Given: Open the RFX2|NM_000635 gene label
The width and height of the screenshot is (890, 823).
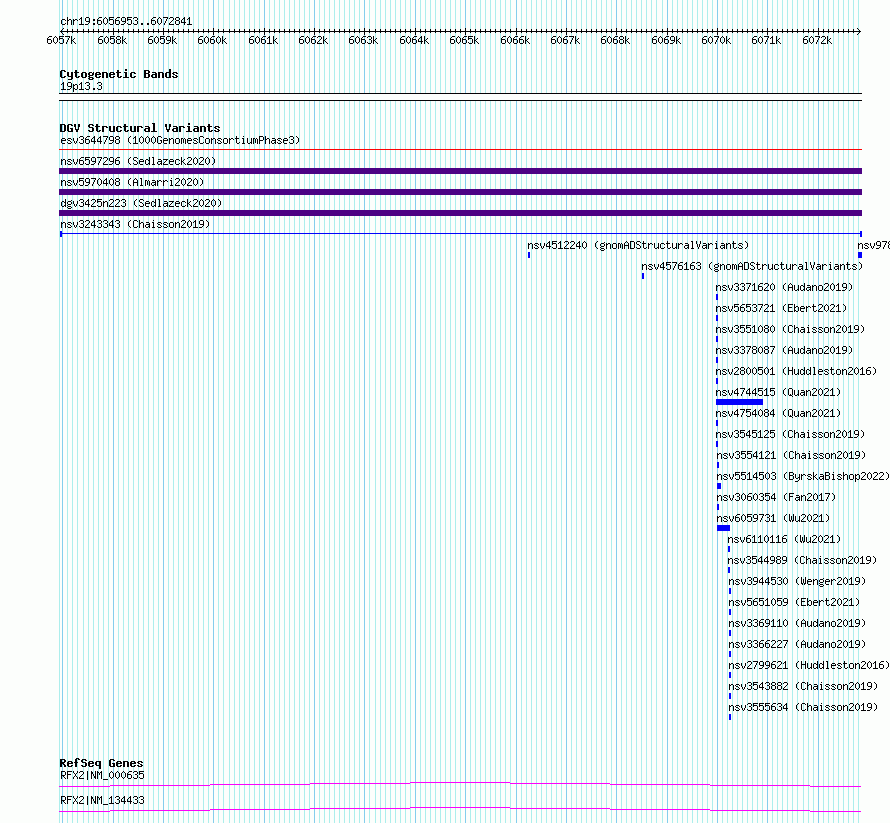Looking at the screenshot, I should tap(102, 775).
